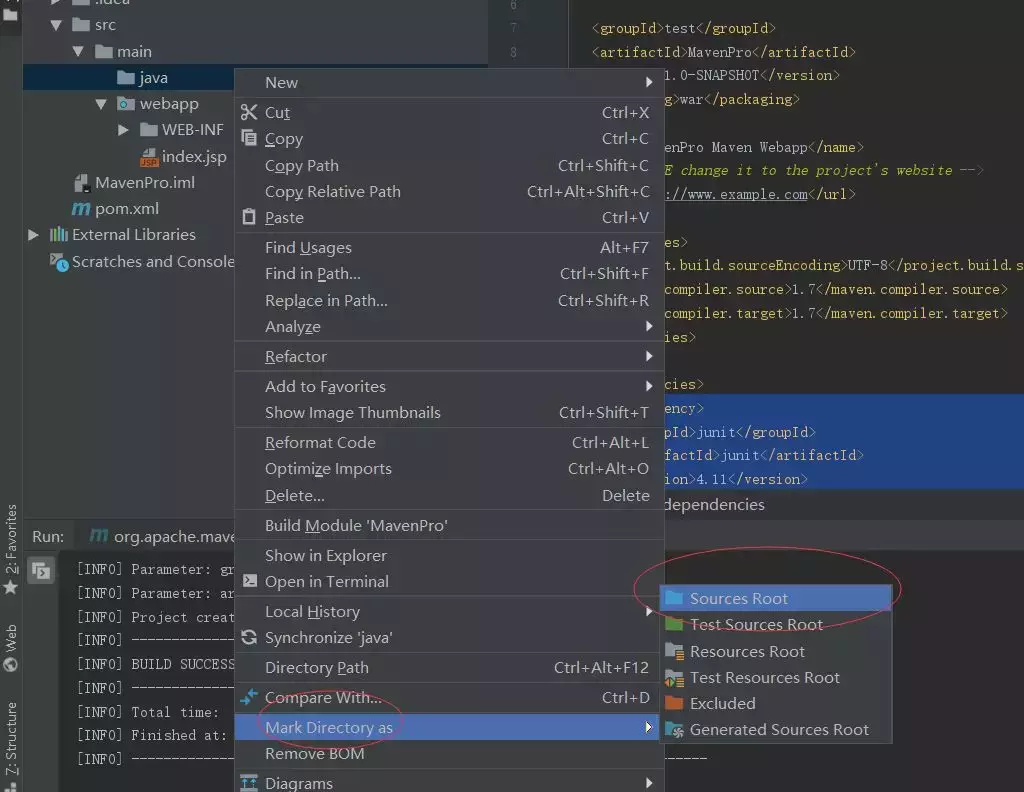Choose Remove BOM
1024x792 pixels.
pyautogui.click(x=449, y=753)
